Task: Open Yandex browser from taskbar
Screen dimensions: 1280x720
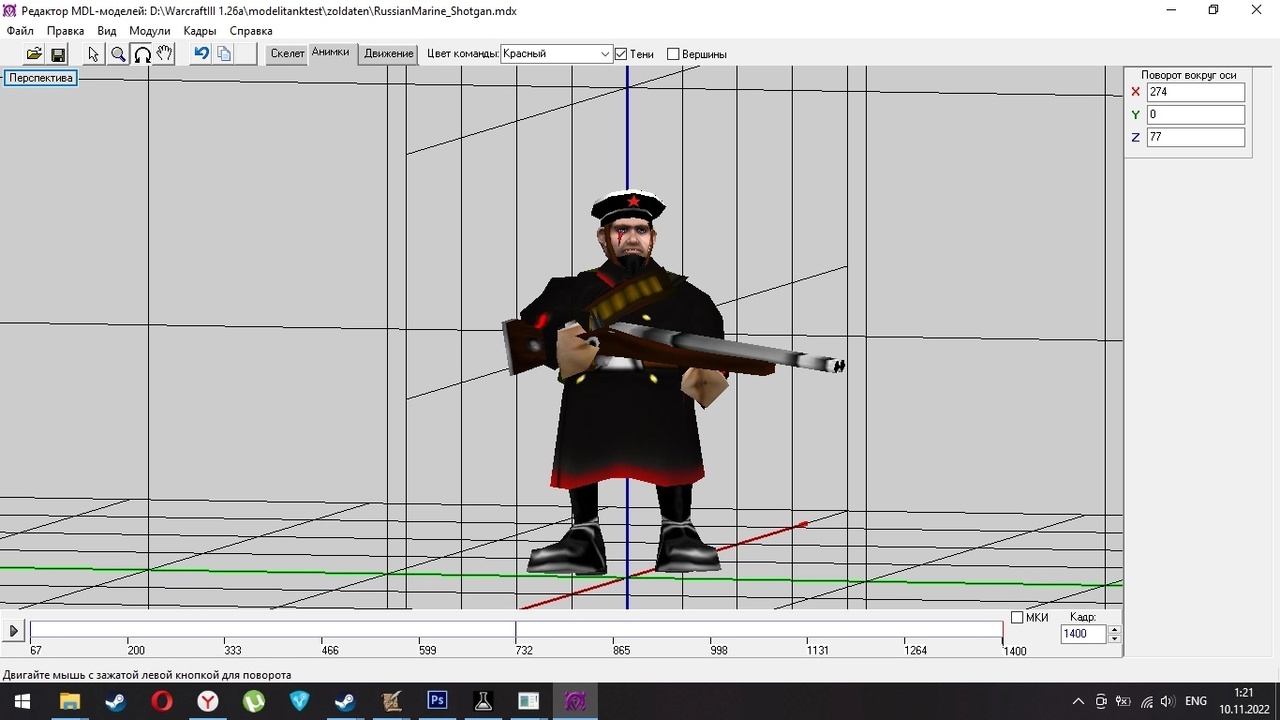Action: 207,701
